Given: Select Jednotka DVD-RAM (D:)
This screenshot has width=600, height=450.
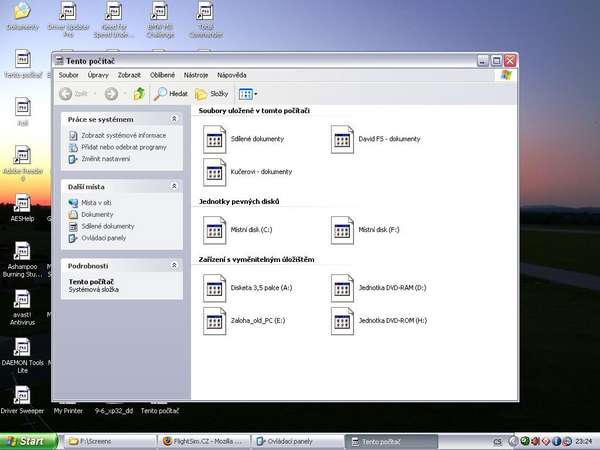Looking at the screenshot, I should tap(378, 288).
